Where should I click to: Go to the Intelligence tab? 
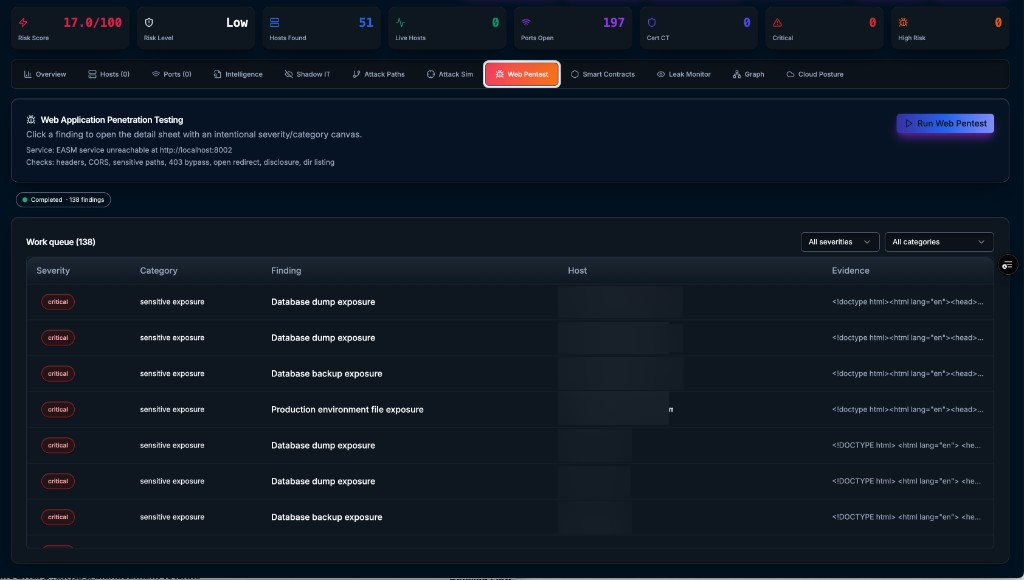tap(238, 74)
